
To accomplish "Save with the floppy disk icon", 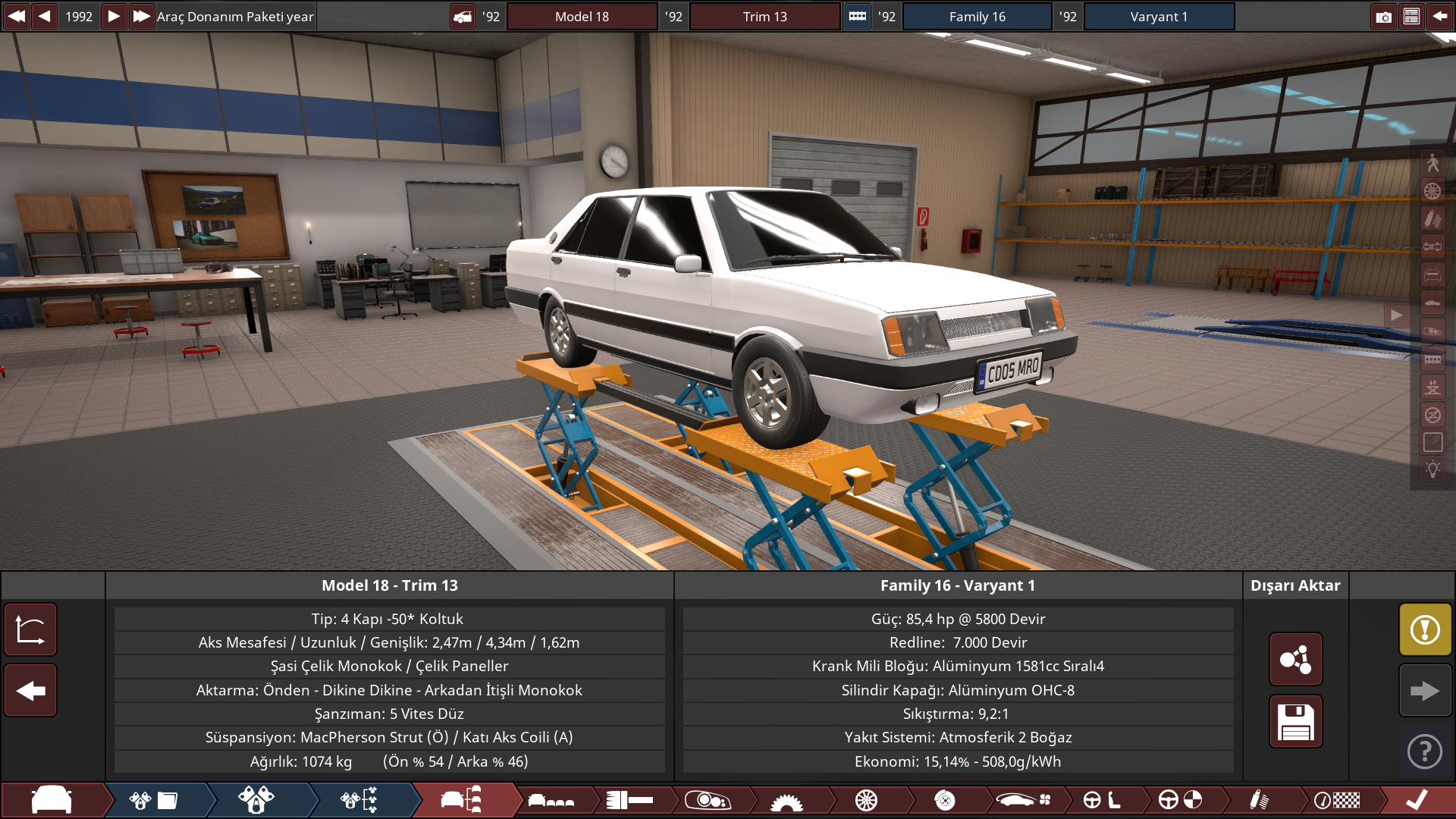I will coord(1295,721).
